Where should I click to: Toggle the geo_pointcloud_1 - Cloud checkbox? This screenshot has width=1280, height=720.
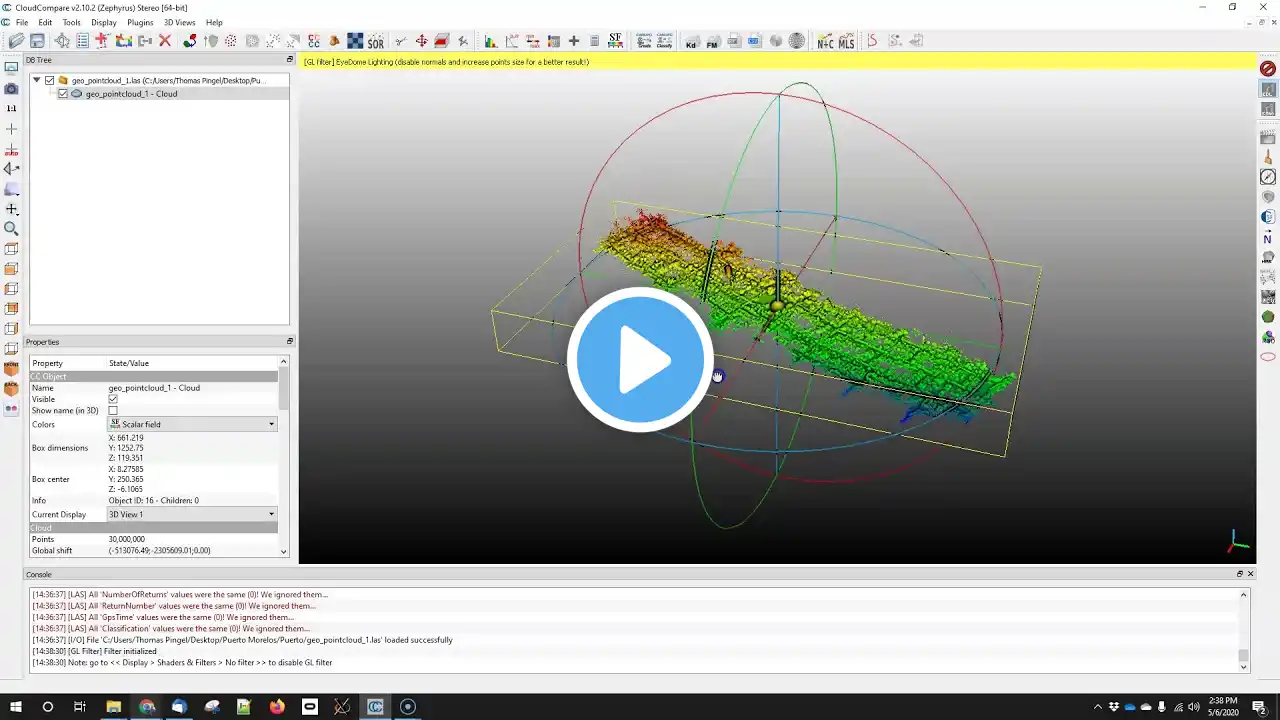point(63,94)
